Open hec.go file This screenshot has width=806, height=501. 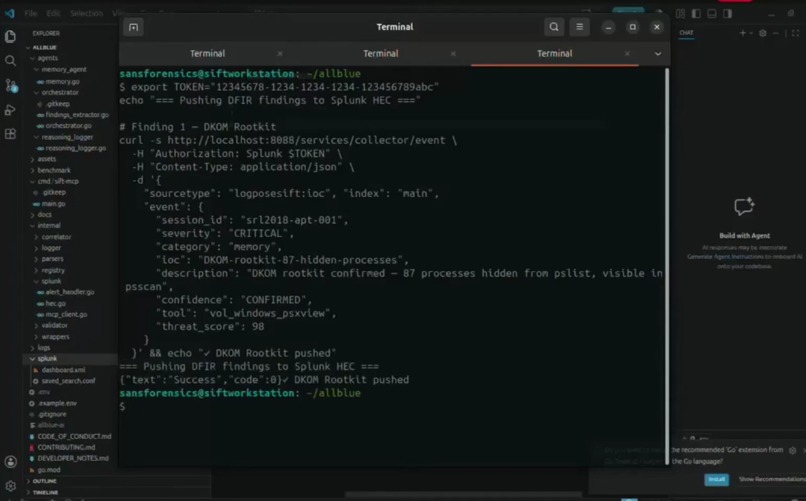[55, 303]
